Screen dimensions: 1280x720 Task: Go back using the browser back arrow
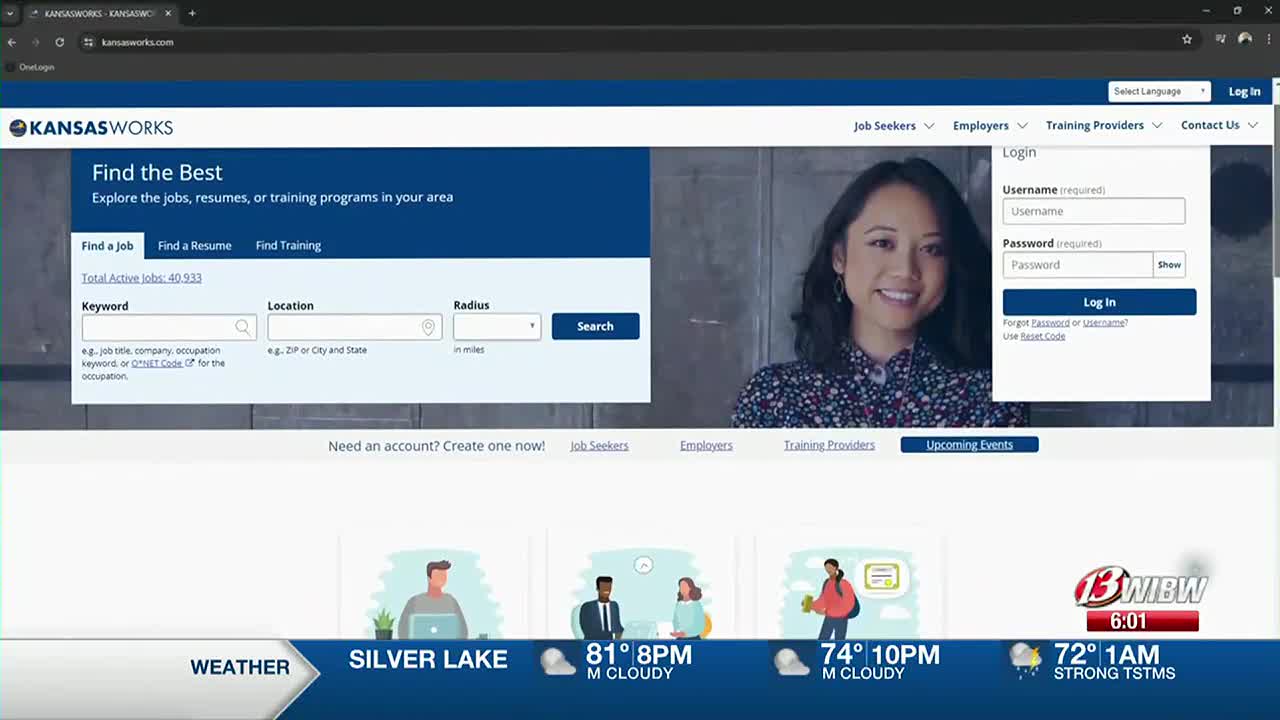pos(12,42)
